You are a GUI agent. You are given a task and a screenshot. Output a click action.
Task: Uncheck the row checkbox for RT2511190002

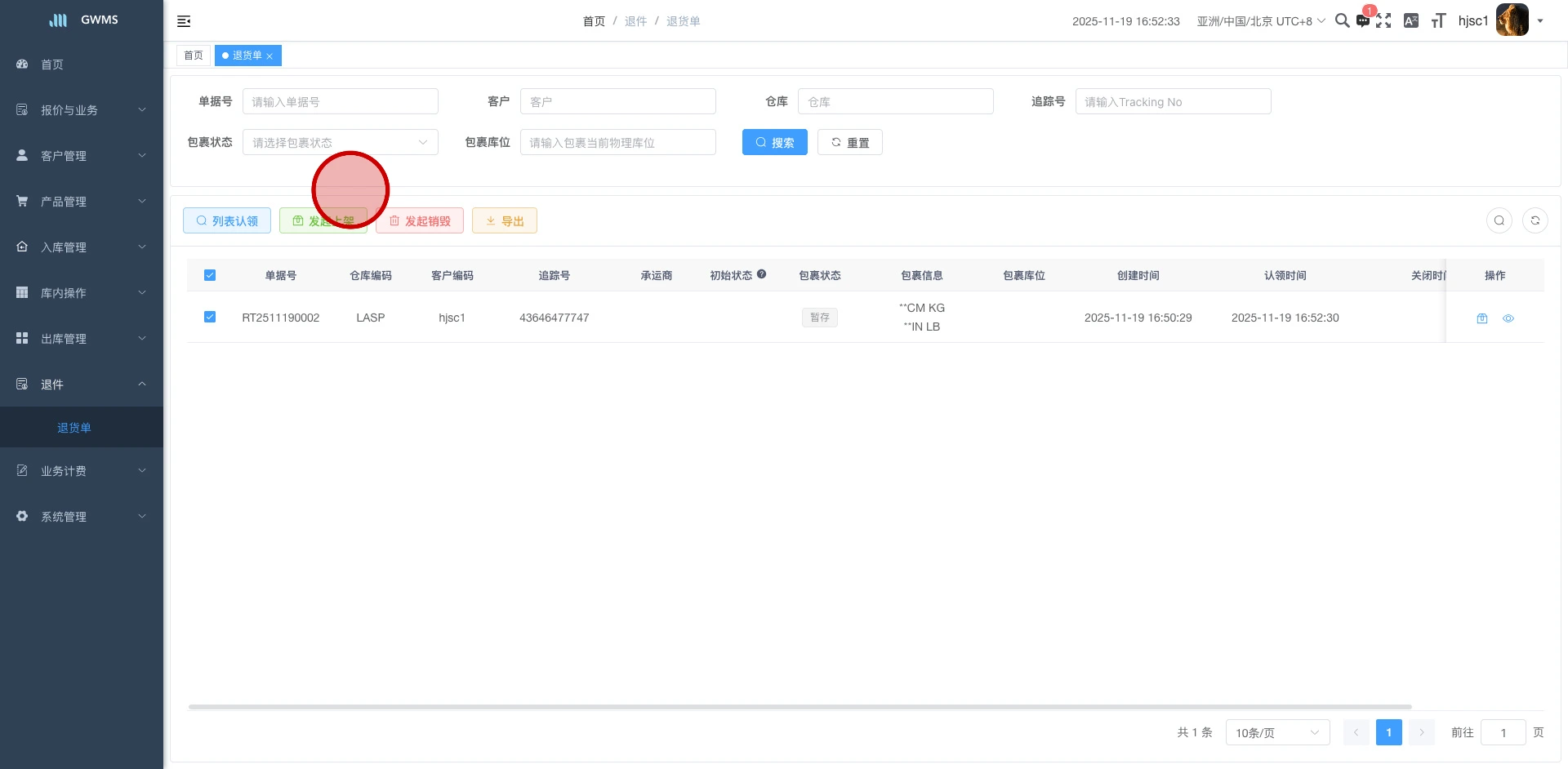tap(210, 317)
